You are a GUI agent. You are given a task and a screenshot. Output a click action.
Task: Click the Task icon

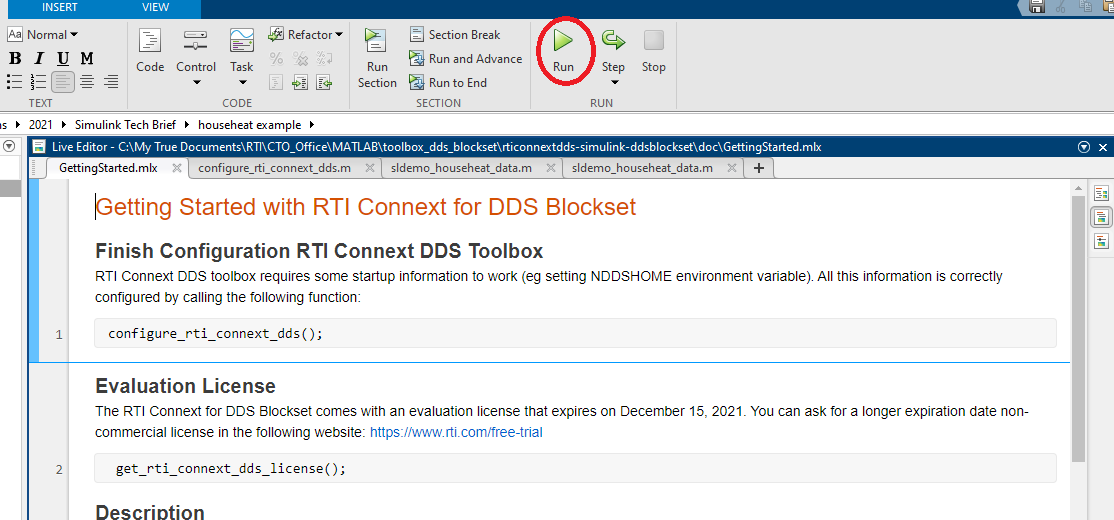click(242, 40)
